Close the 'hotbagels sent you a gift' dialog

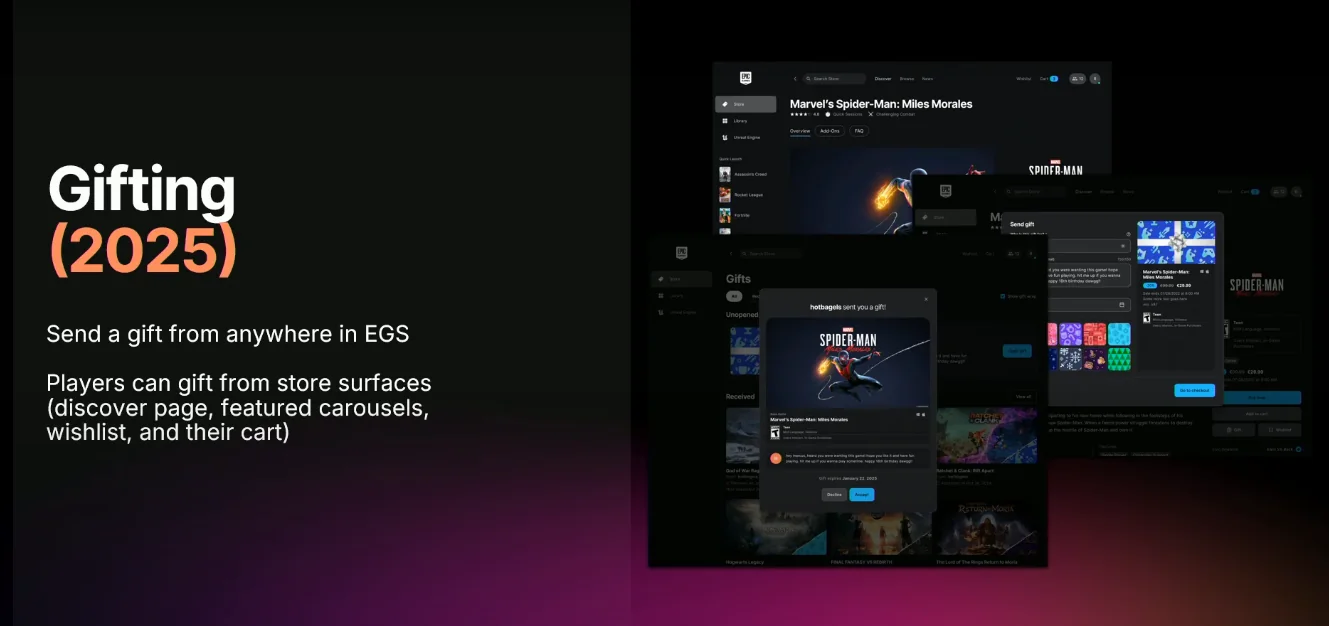(x=926, y=299)
